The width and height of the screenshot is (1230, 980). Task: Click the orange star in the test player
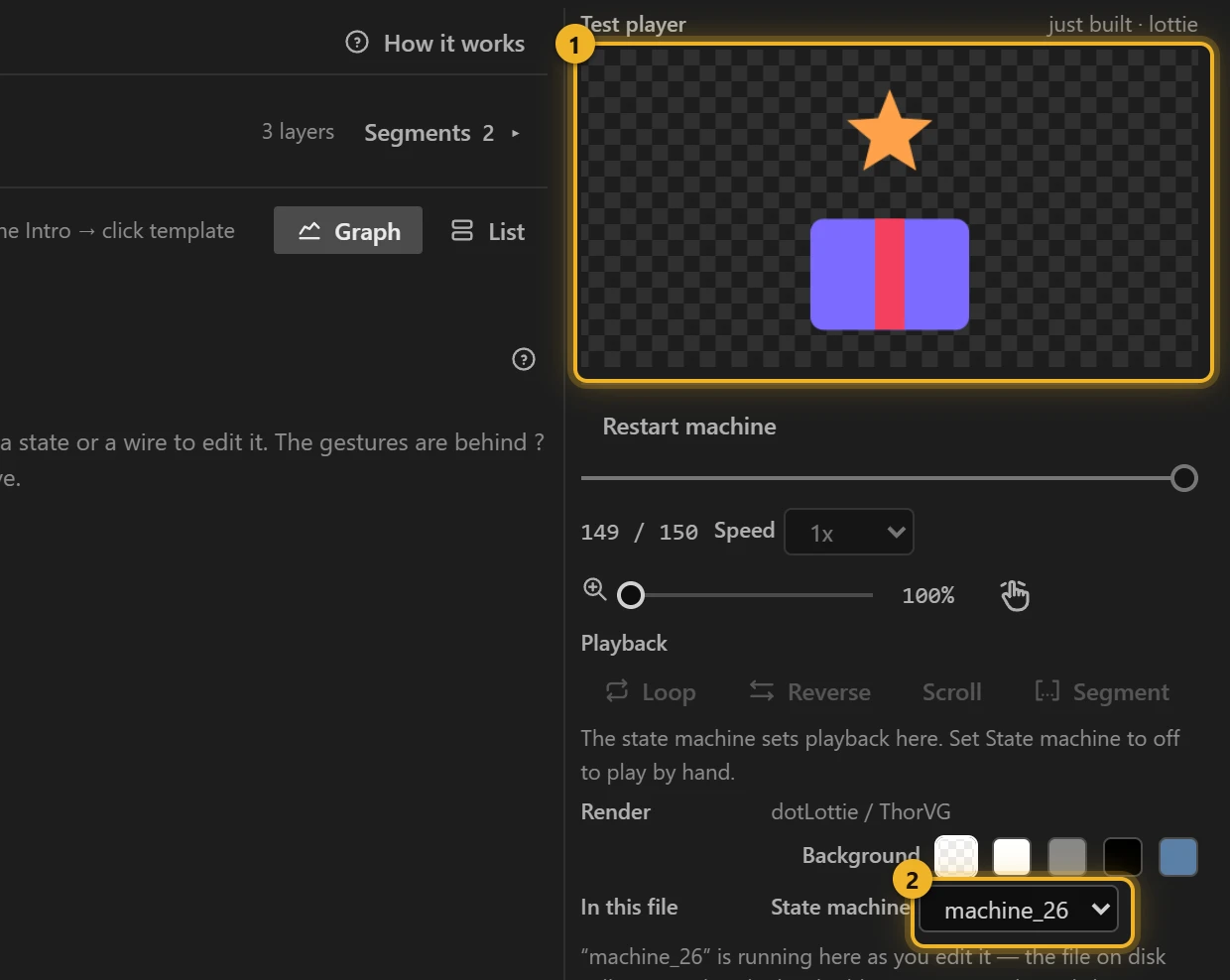click(x=890, y=131)
